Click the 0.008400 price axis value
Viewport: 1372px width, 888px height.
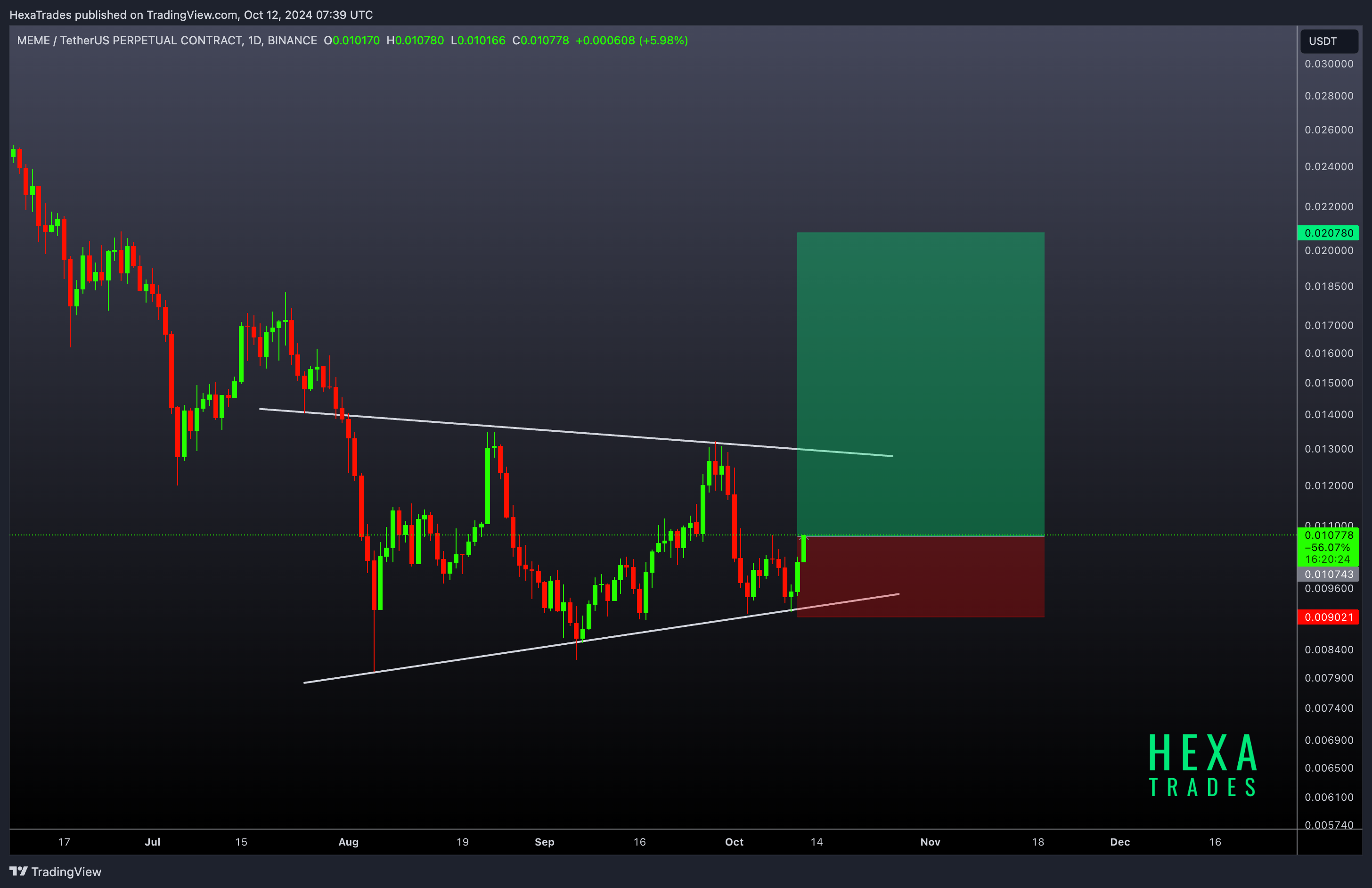(x=1329, y=650)
